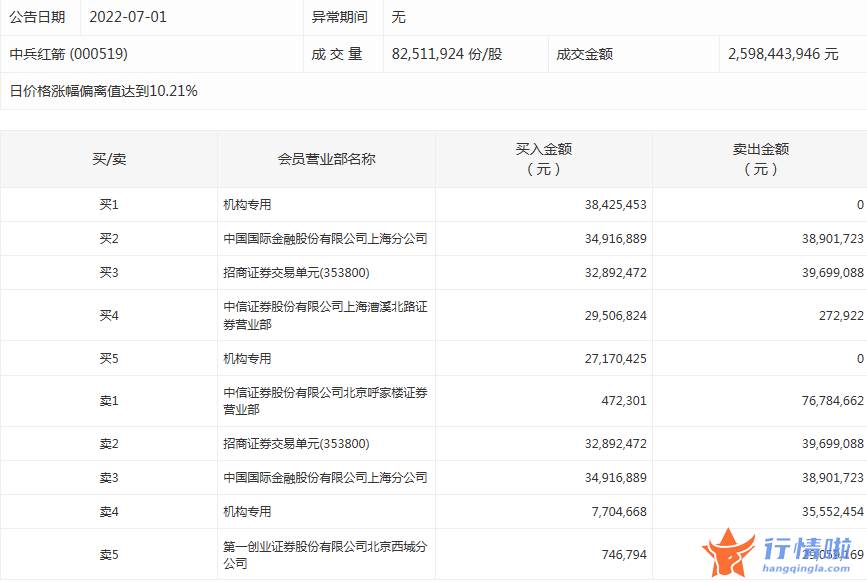Select the 买2 row label

[109, 238]
